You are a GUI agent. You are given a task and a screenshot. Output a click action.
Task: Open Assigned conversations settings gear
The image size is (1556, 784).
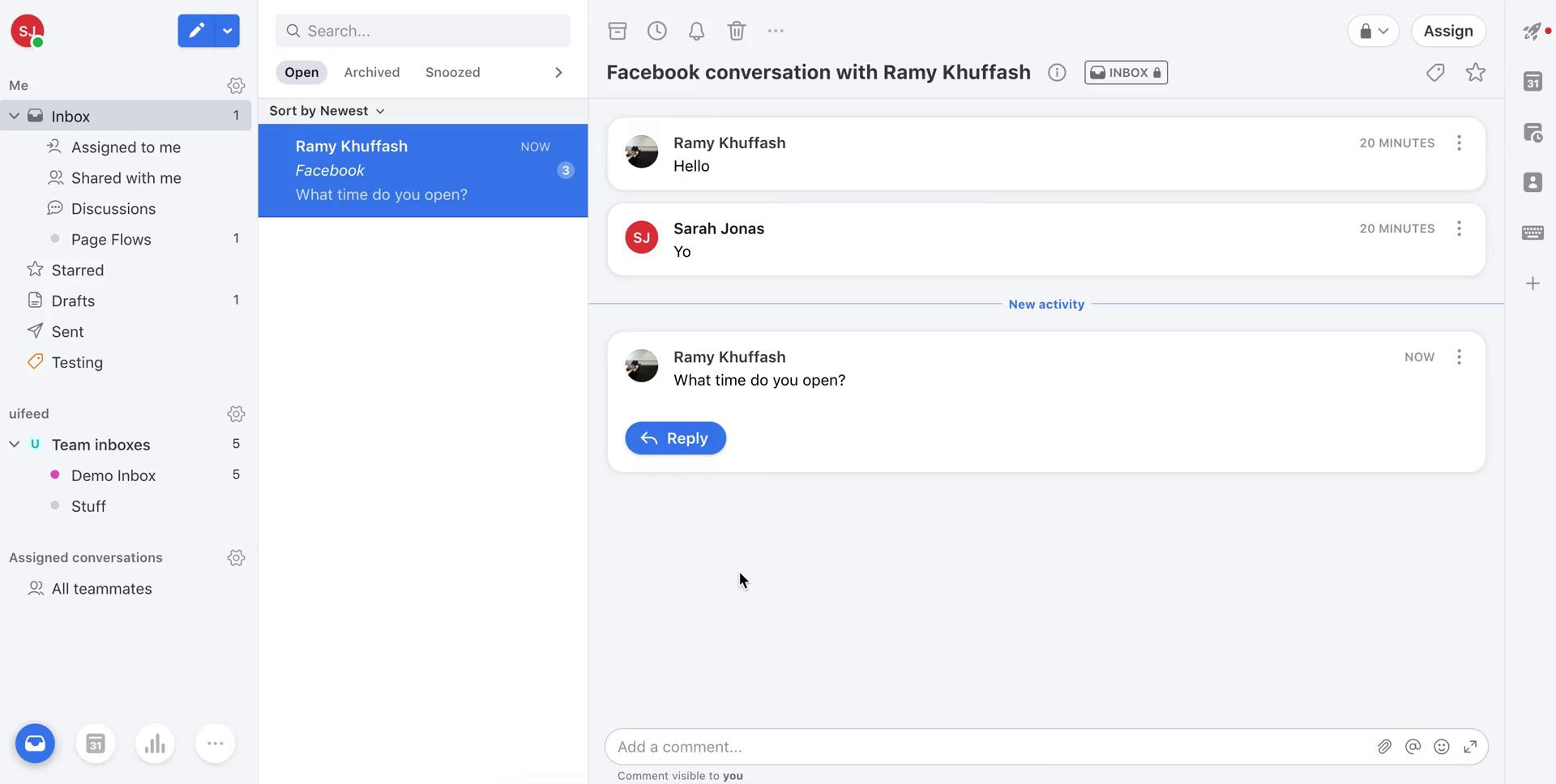pyautogui.click(x=236, y=558)
